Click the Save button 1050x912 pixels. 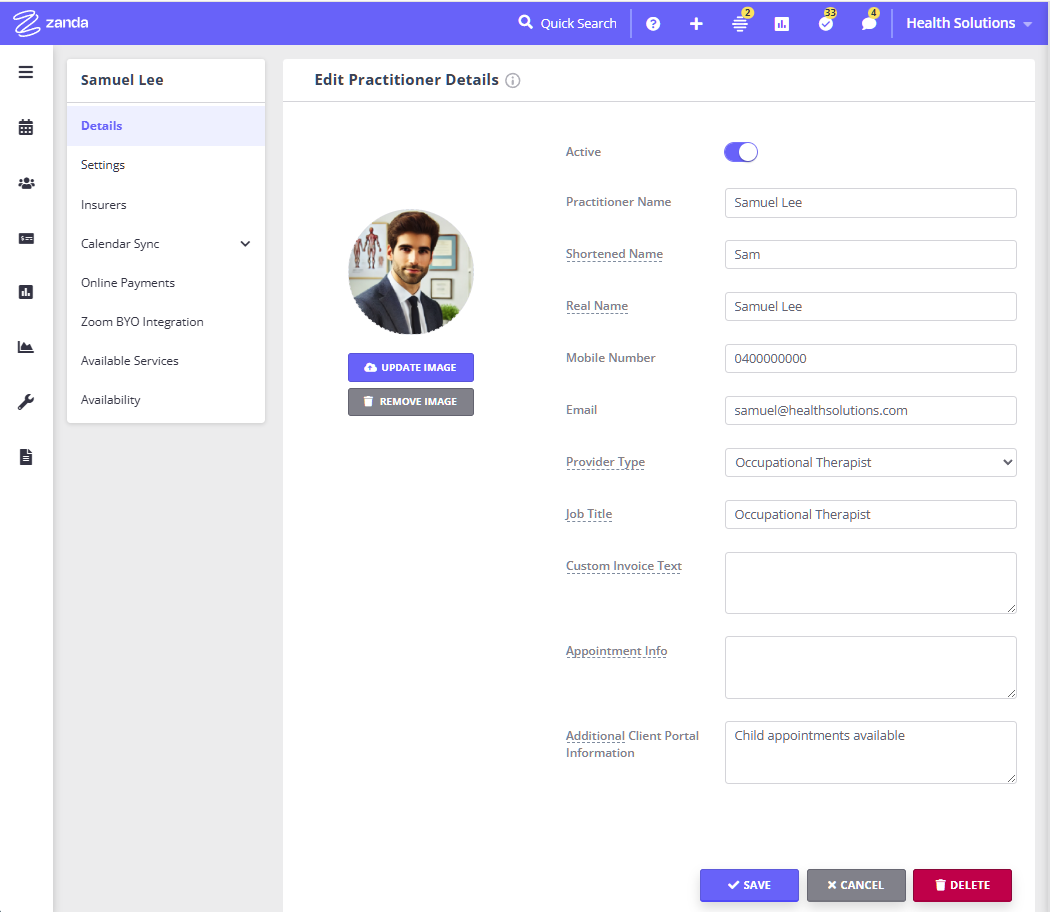(749, 885)
